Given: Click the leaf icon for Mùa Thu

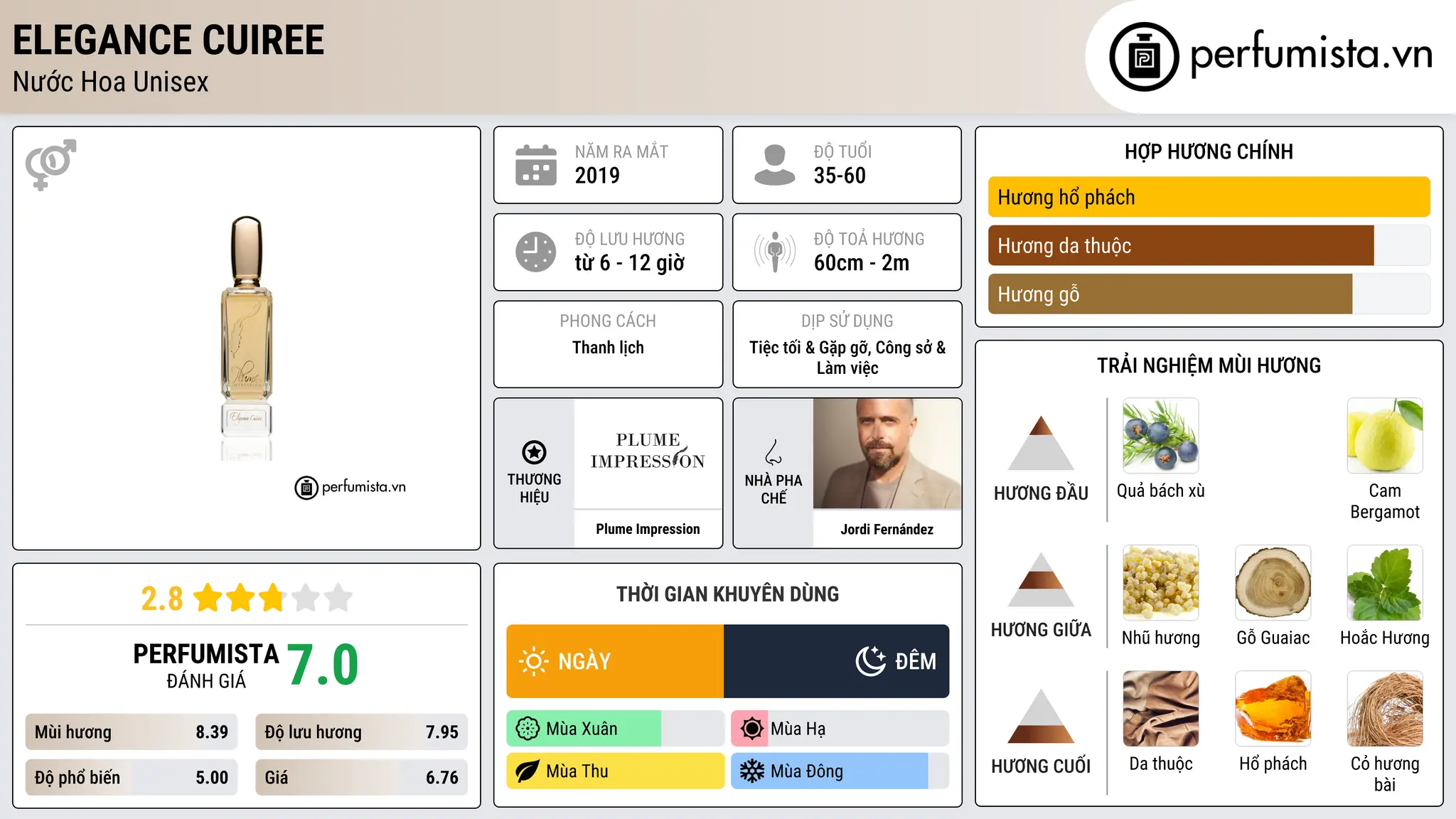Looking at the screenshot, I should tap(528, 771).
